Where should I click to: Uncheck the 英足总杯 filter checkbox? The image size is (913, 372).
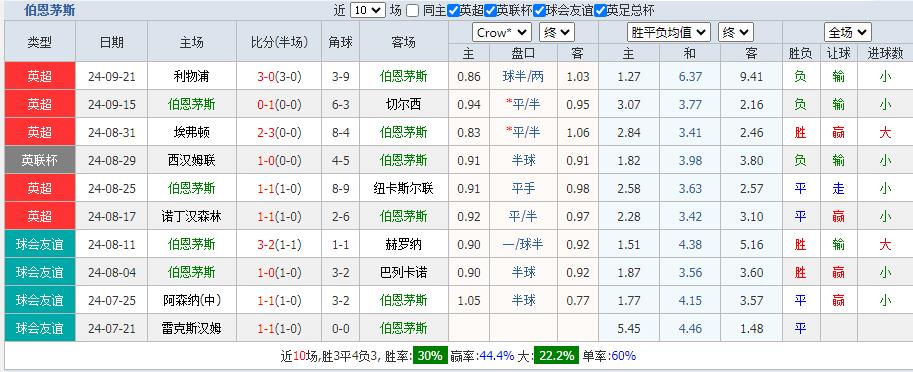pyautogui.click(x=600, y=10)
